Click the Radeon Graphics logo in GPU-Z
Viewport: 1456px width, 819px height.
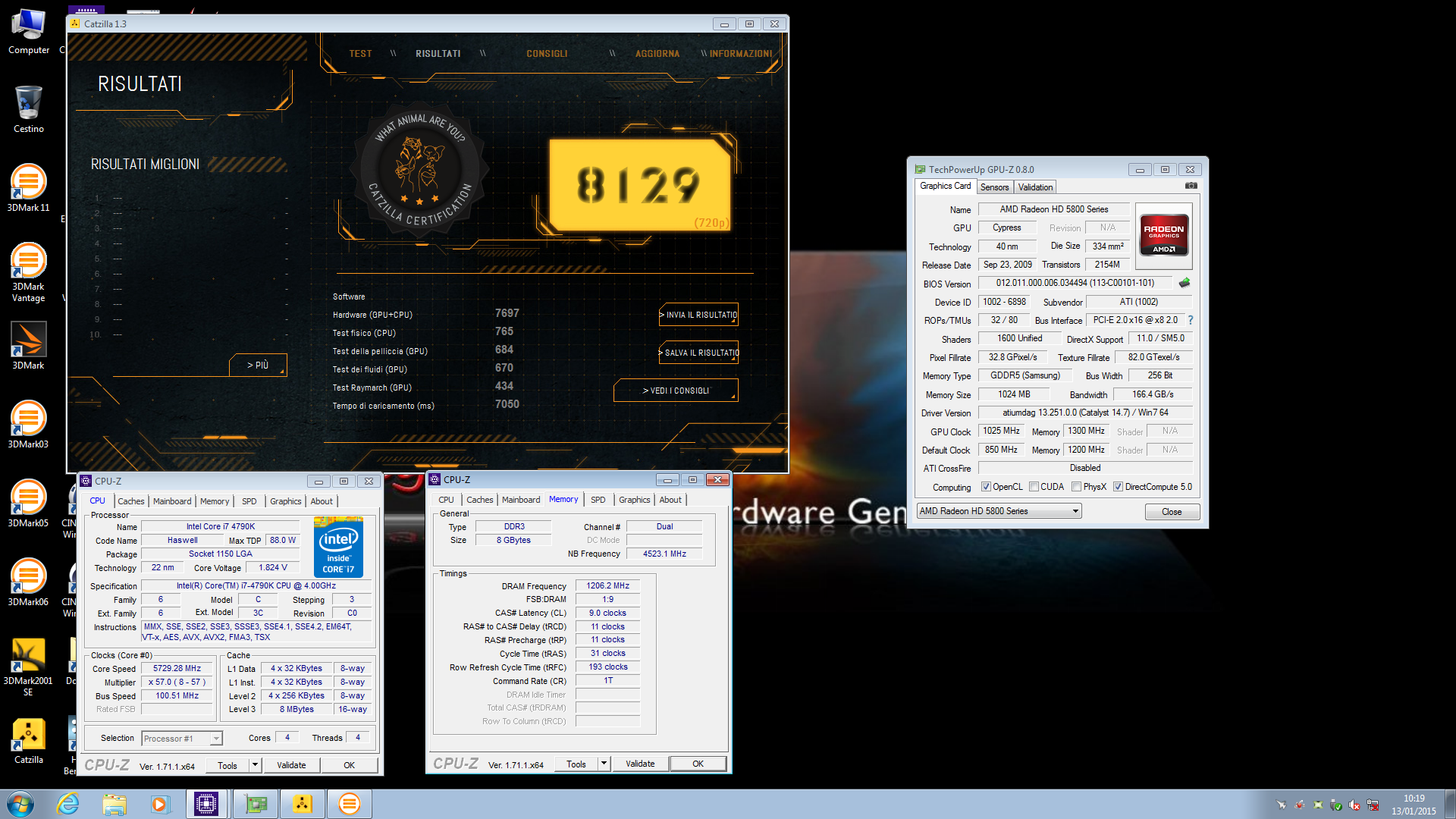click(x=1164, y=236)
